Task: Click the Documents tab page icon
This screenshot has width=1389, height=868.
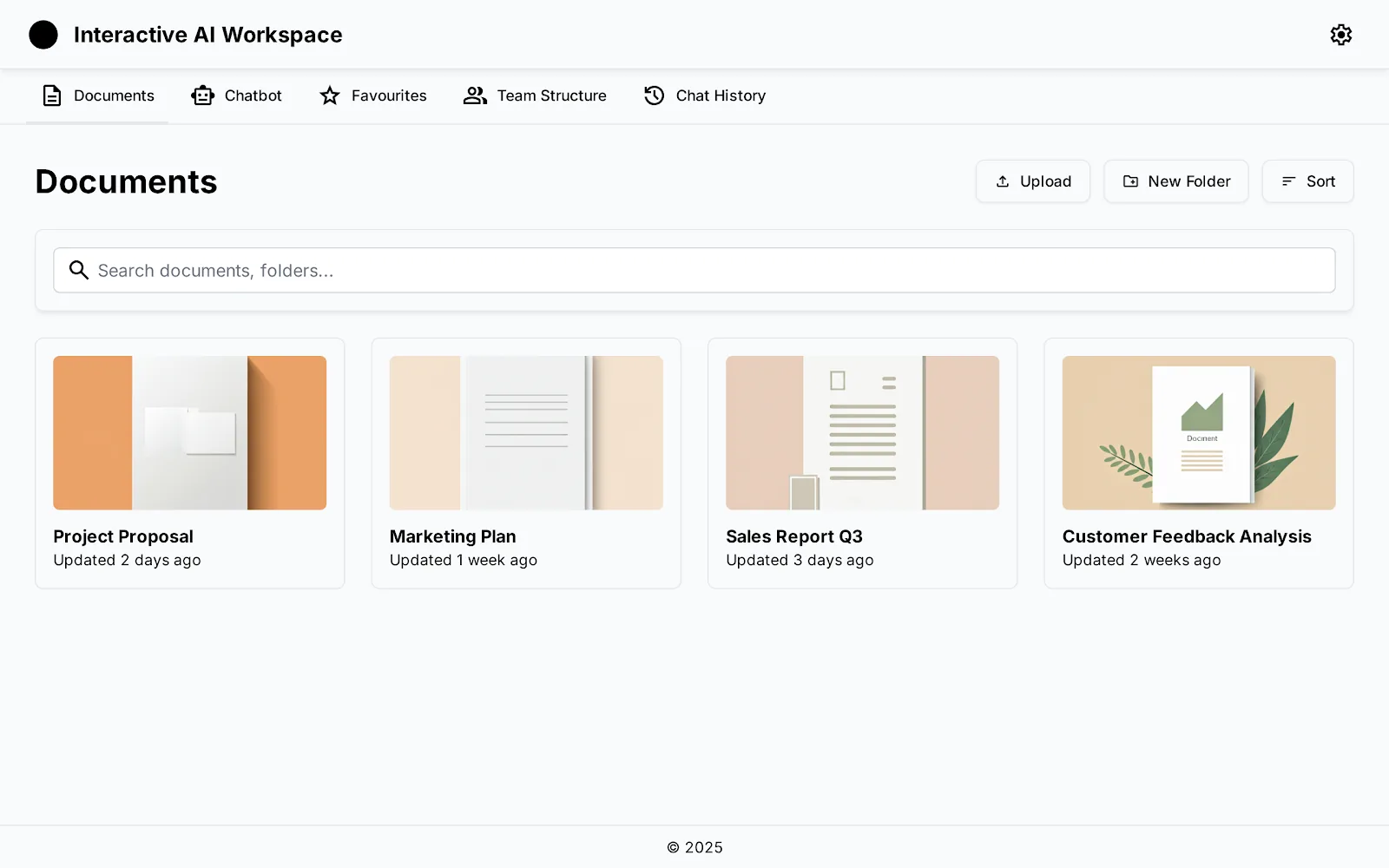Action: [52, 95]
